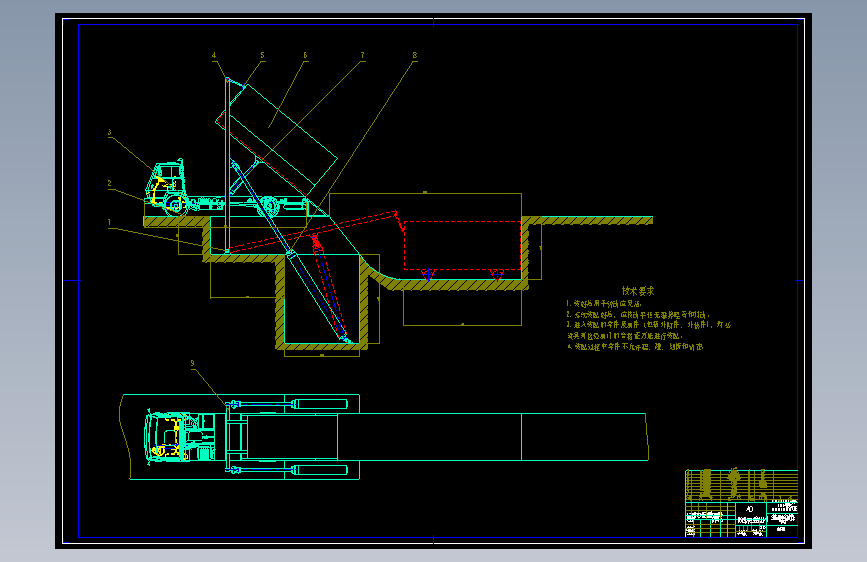Click the A0 label in title block

749,509
